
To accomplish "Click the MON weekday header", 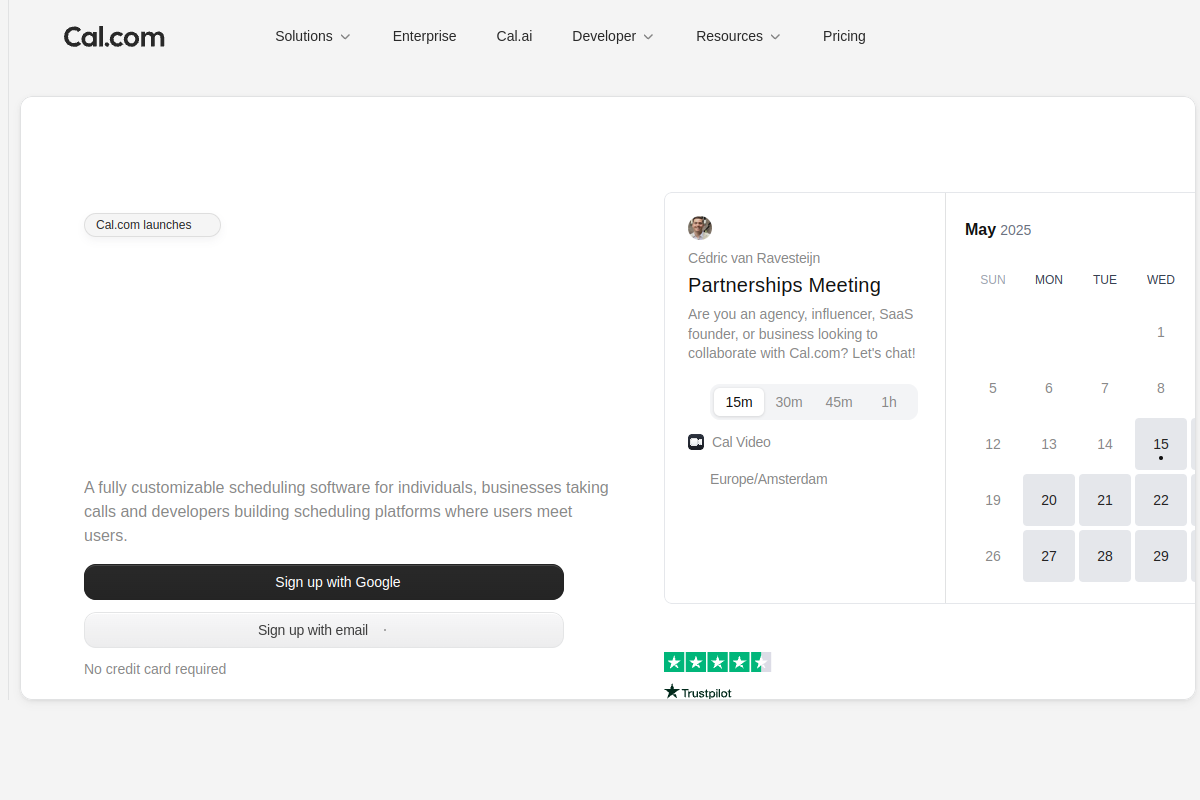I will coord(1049,280).
